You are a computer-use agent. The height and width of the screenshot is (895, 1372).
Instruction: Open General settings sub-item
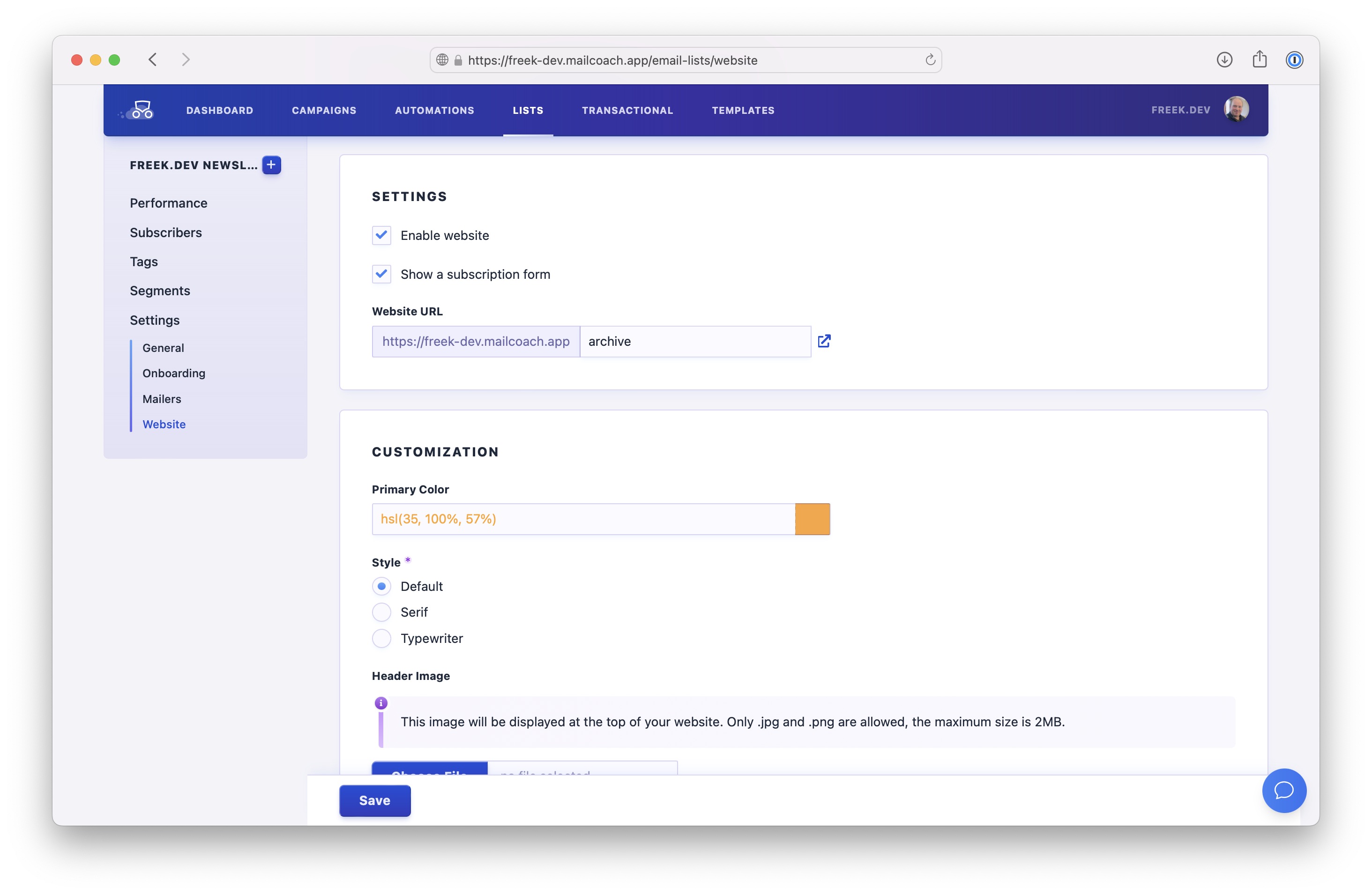point(163,348)
